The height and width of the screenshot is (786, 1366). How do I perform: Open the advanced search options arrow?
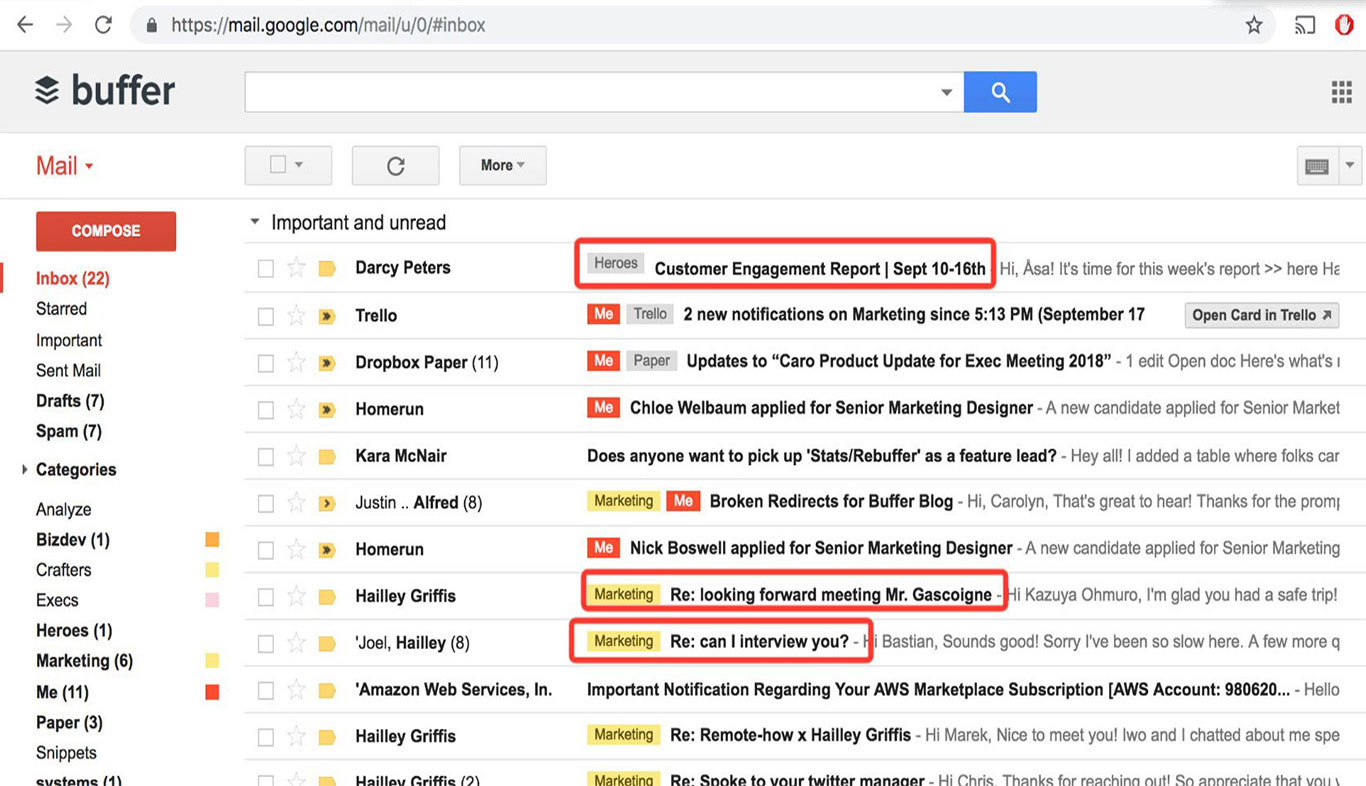tap(946, 91)
